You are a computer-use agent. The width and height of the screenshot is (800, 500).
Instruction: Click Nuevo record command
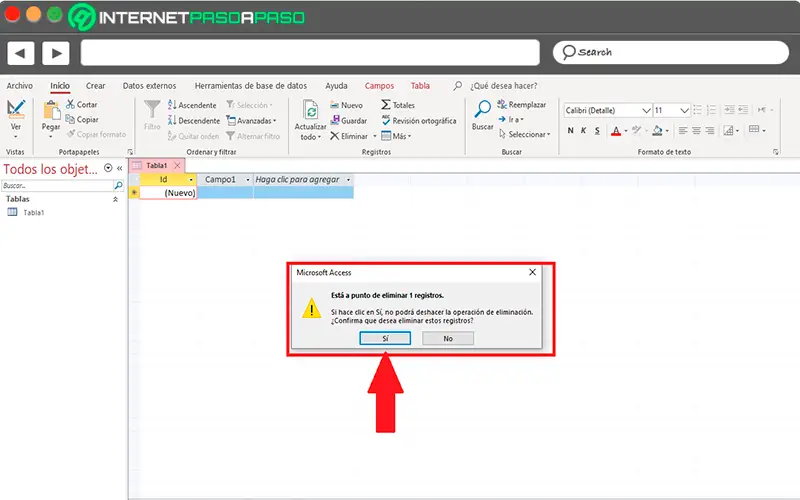tap(346, 105)
